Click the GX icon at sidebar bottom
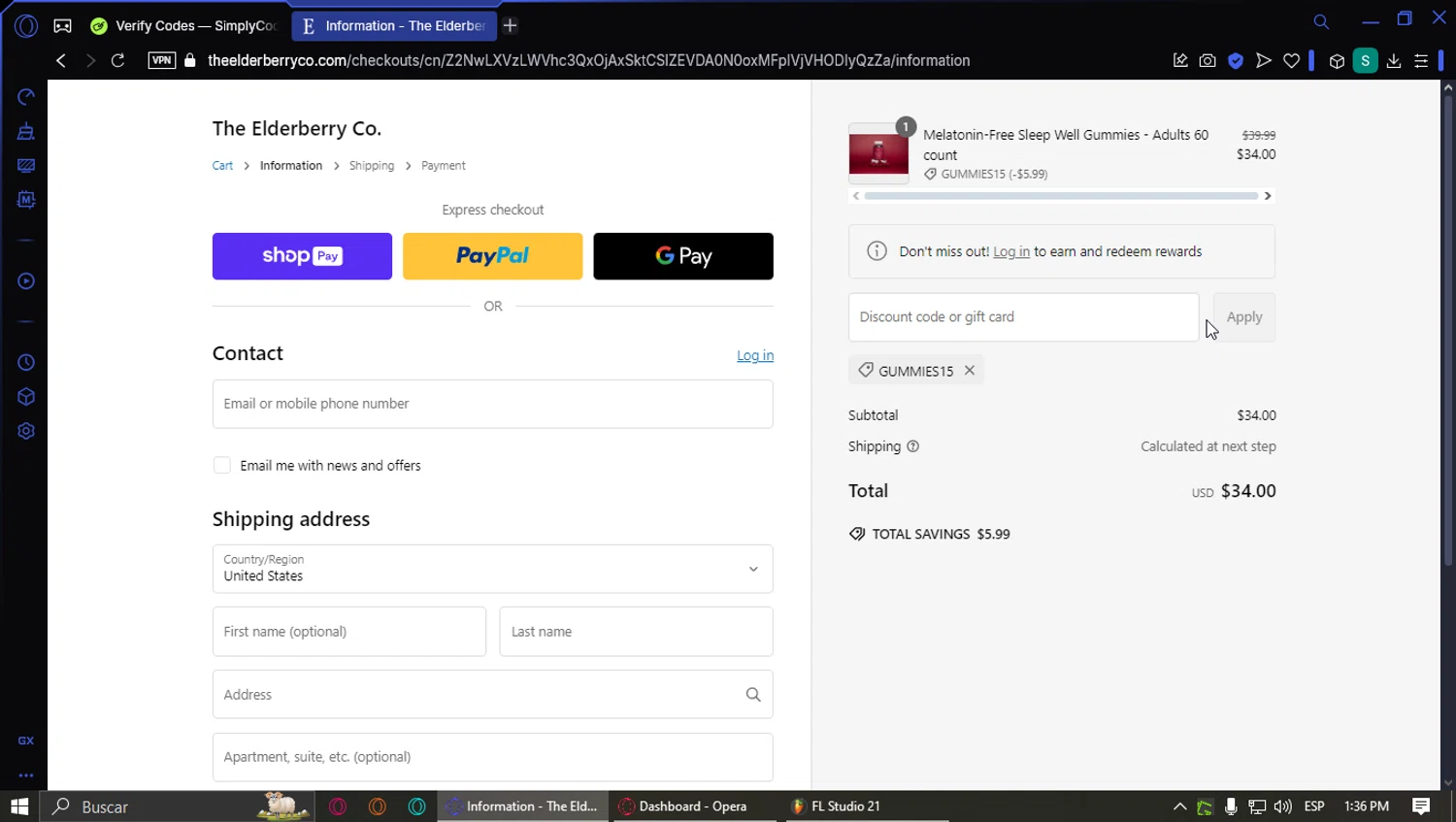 coord(26,740)
